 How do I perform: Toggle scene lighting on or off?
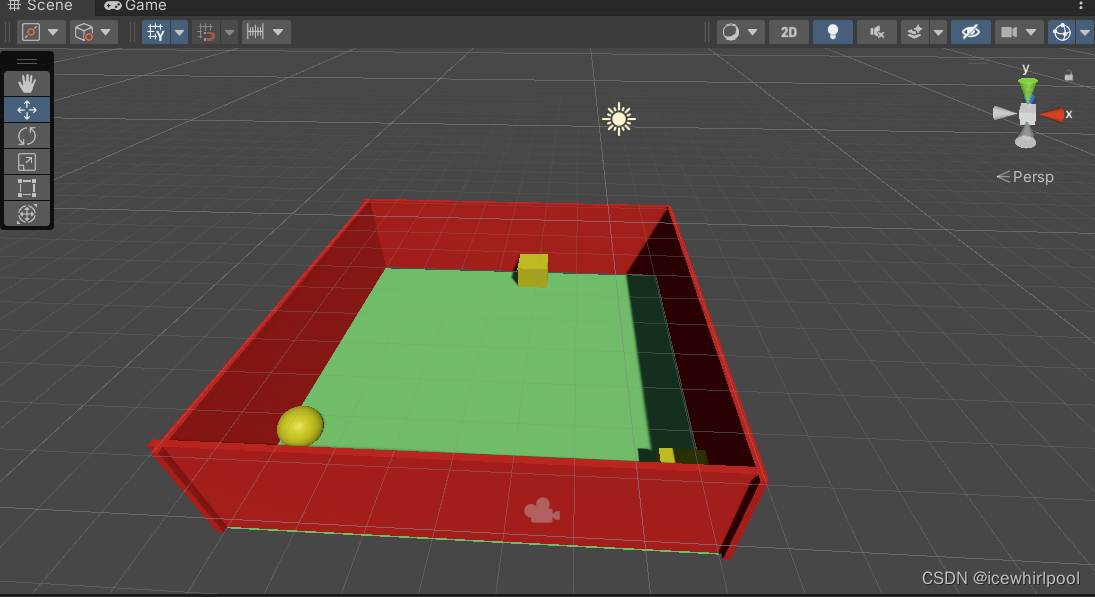(x=832, y=31)
